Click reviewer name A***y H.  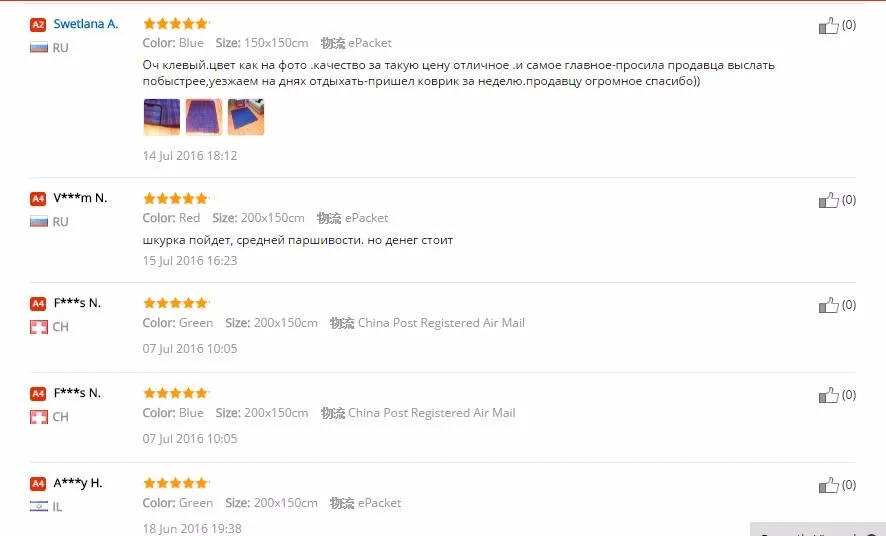tap(78, 483)
